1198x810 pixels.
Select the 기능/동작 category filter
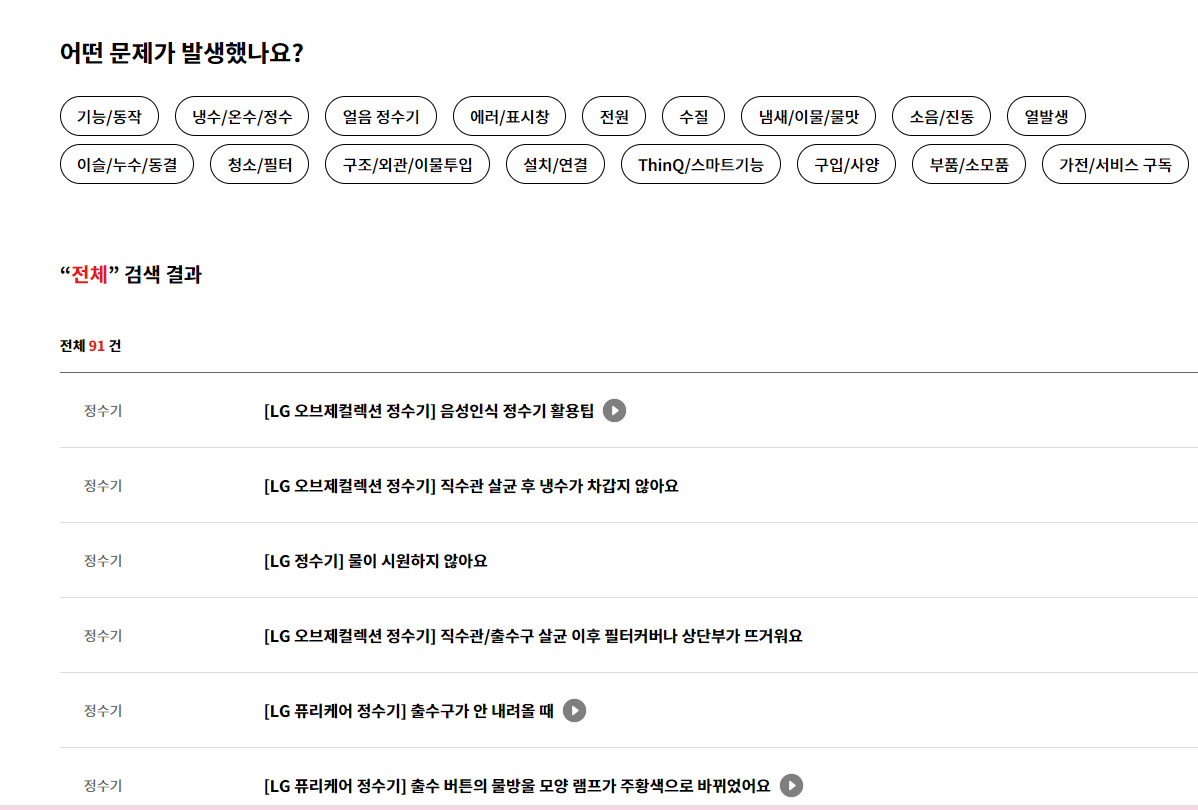click(x=109, y=116)
